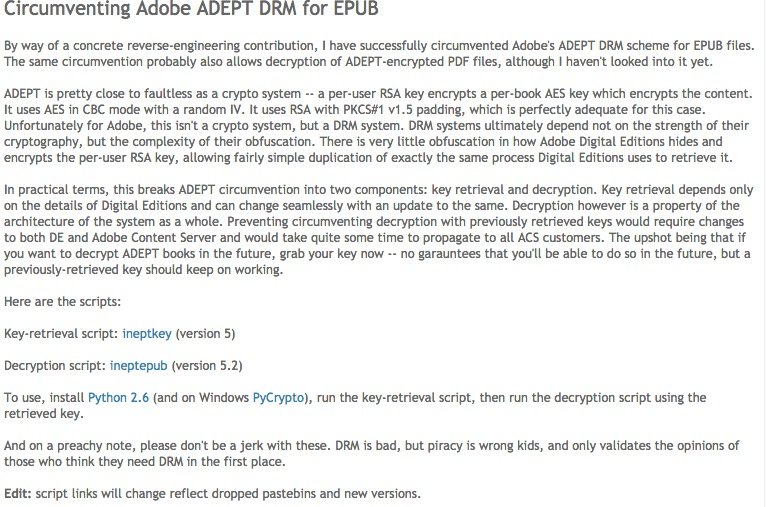Click the '(version 5)' text beside ineptkey

[205, 334]
